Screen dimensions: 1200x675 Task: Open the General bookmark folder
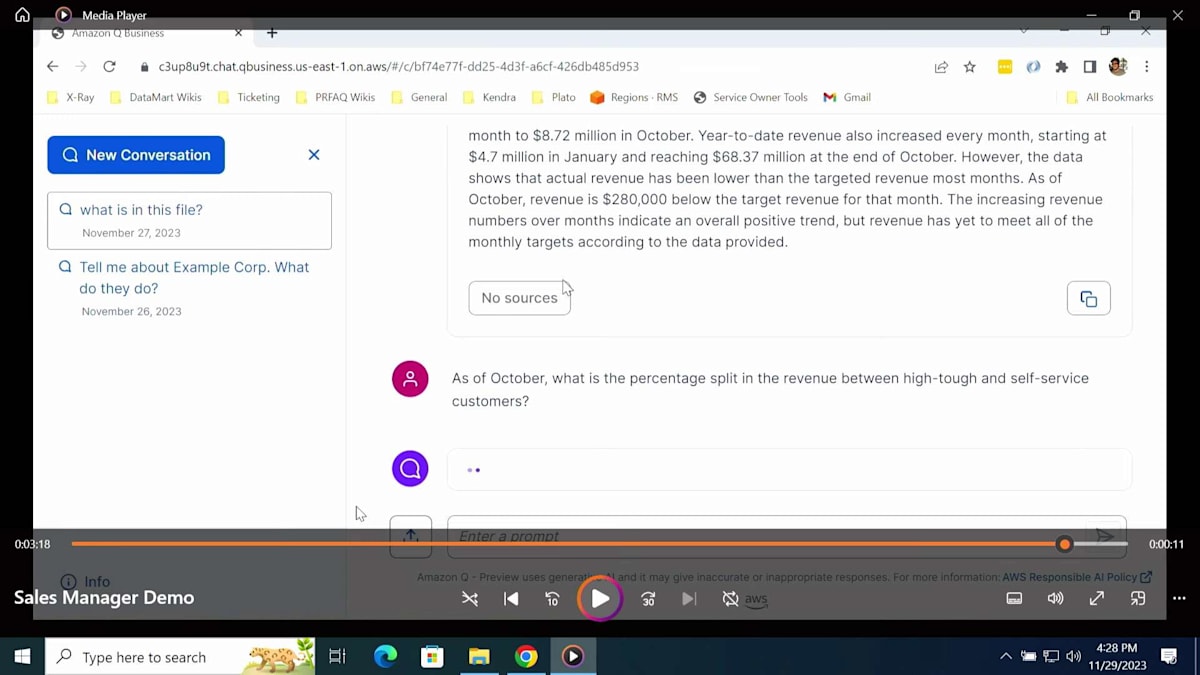419,97
